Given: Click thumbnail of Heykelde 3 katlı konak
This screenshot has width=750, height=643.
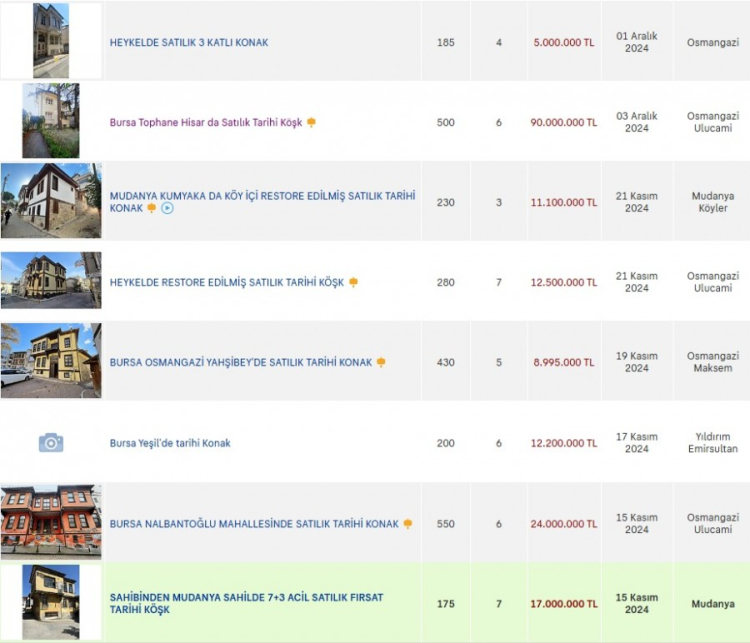Looking at the screenshot, I should click(51, 41).
